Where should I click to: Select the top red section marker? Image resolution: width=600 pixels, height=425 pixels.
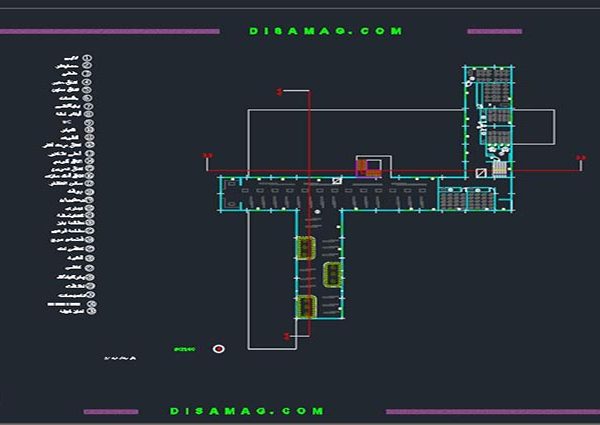pos(281,91)
